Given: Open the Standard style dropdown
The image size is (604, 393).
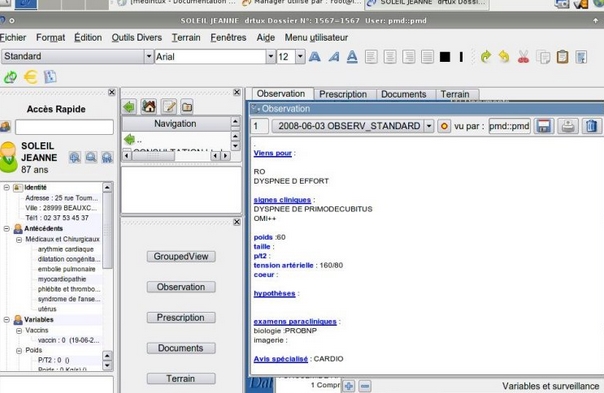Looking at the screenshot, I should (149, 57).
